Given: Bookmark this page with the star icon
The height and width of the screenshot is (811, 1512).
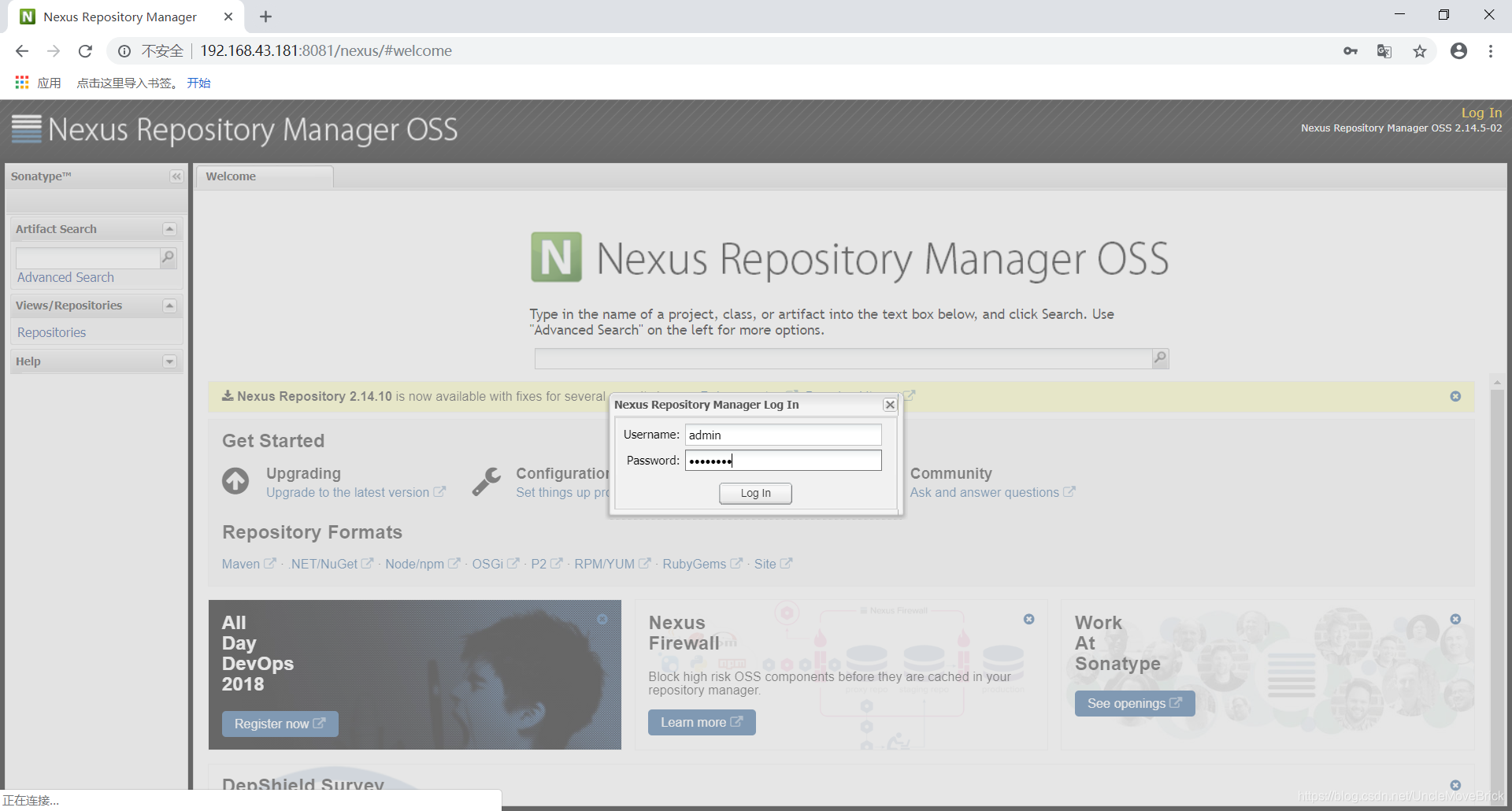Looking at the screenshot, I should [x=1420, y=51].
